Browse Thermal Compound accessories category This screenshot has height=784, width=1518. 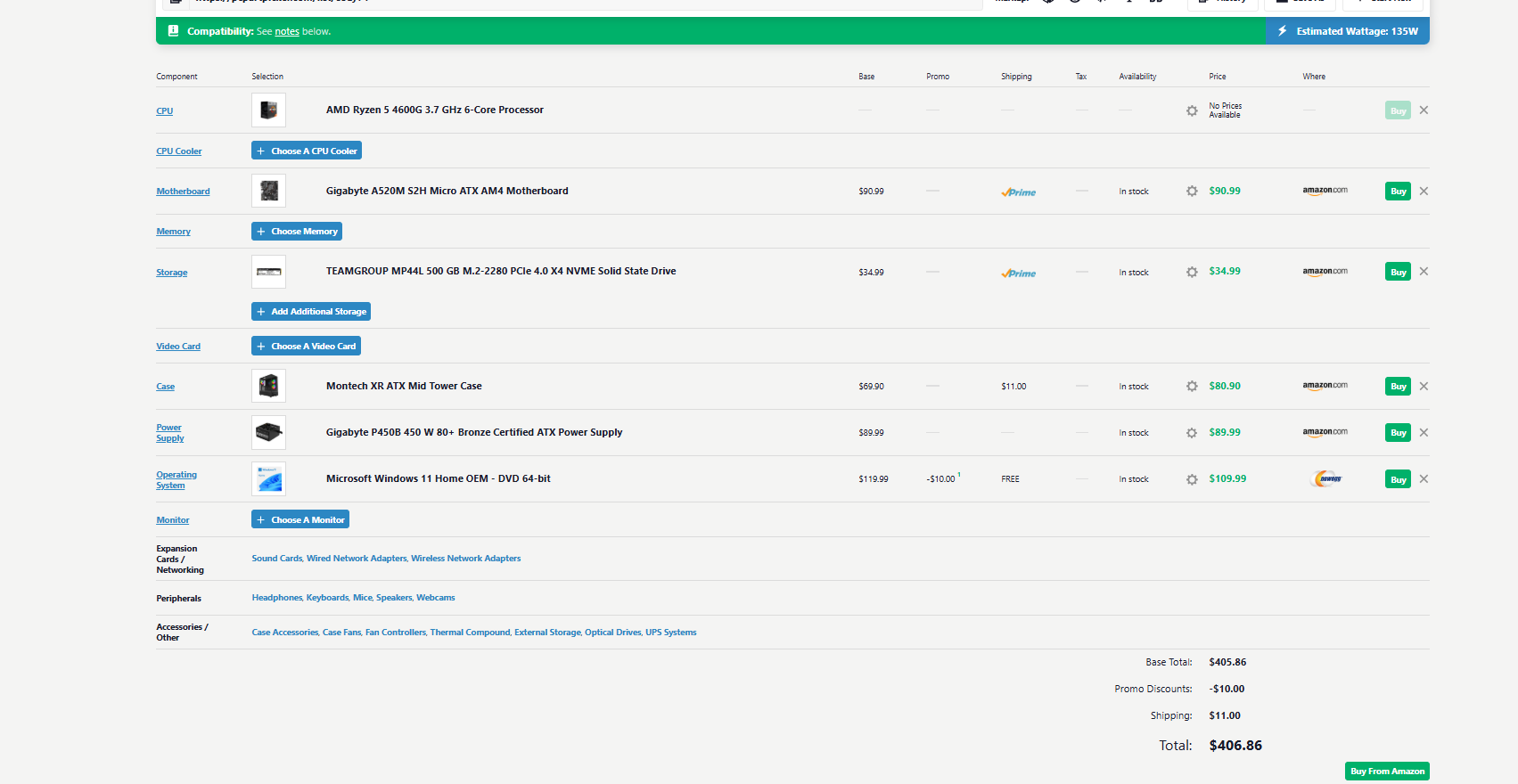point(471,633)
